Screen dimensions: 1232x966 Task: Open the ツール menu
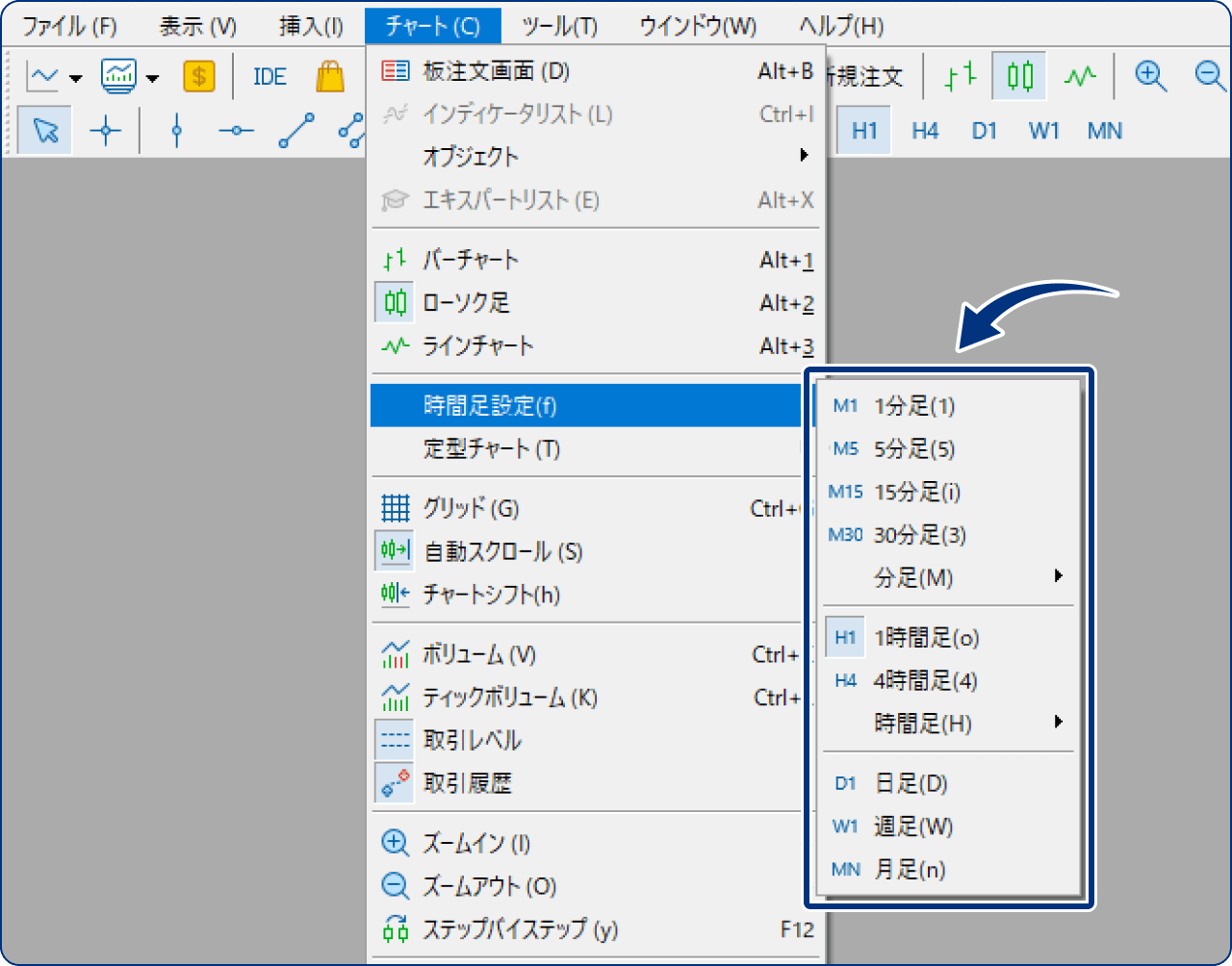click(559, 26)
